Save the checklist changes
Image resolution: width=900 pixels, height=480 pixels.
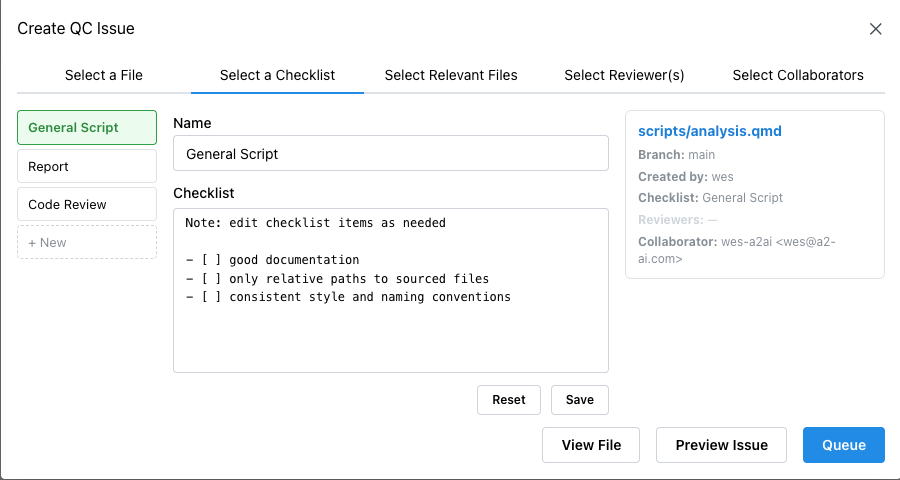click(x=579, y=400)
